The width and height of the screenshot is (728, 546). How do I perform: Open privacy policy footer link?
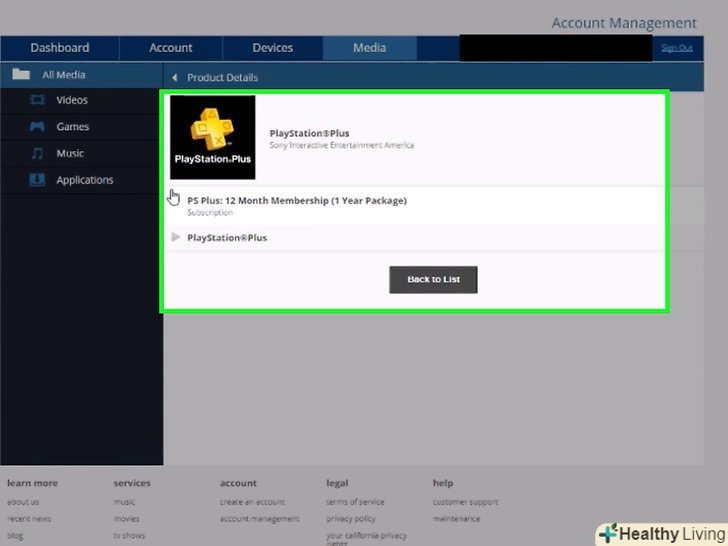coord(351,519)
